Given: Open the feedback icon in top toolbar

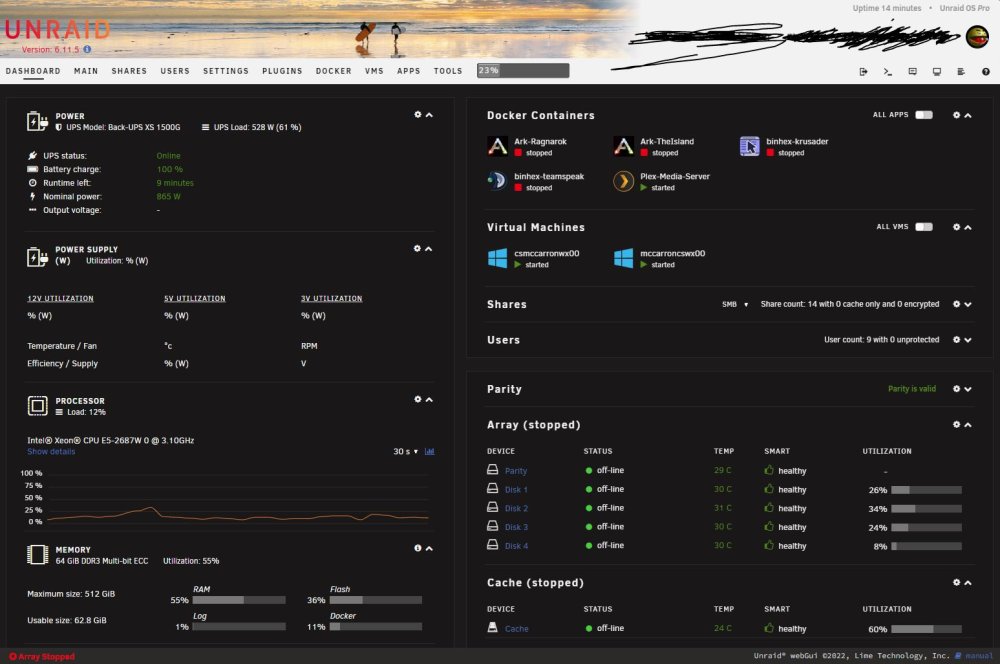Looking at the screenshot, I should tap(912, 71).
